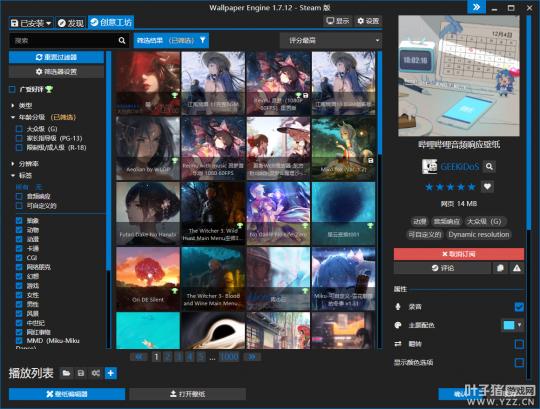Click the copy icon next to comment button
The image size is (540, 409).
point(500,268)
